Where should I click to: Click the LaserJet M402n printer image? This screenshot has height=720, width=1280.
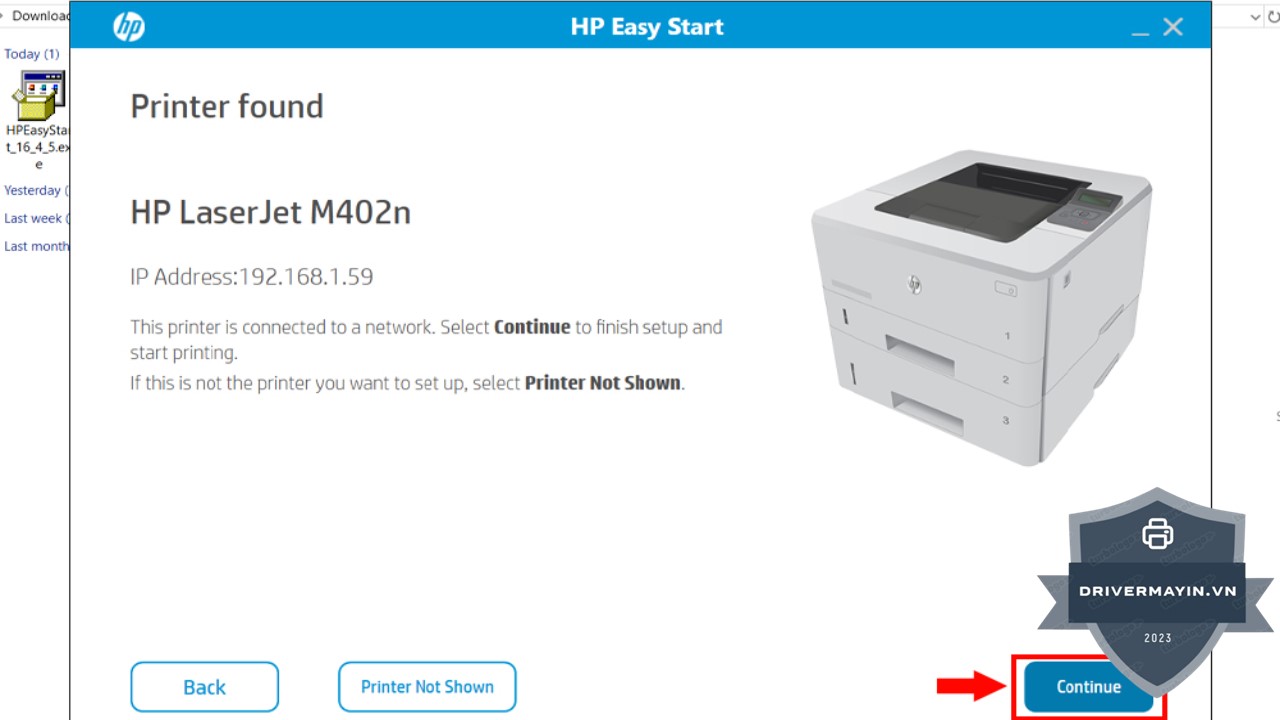click(x=982, y=307)
